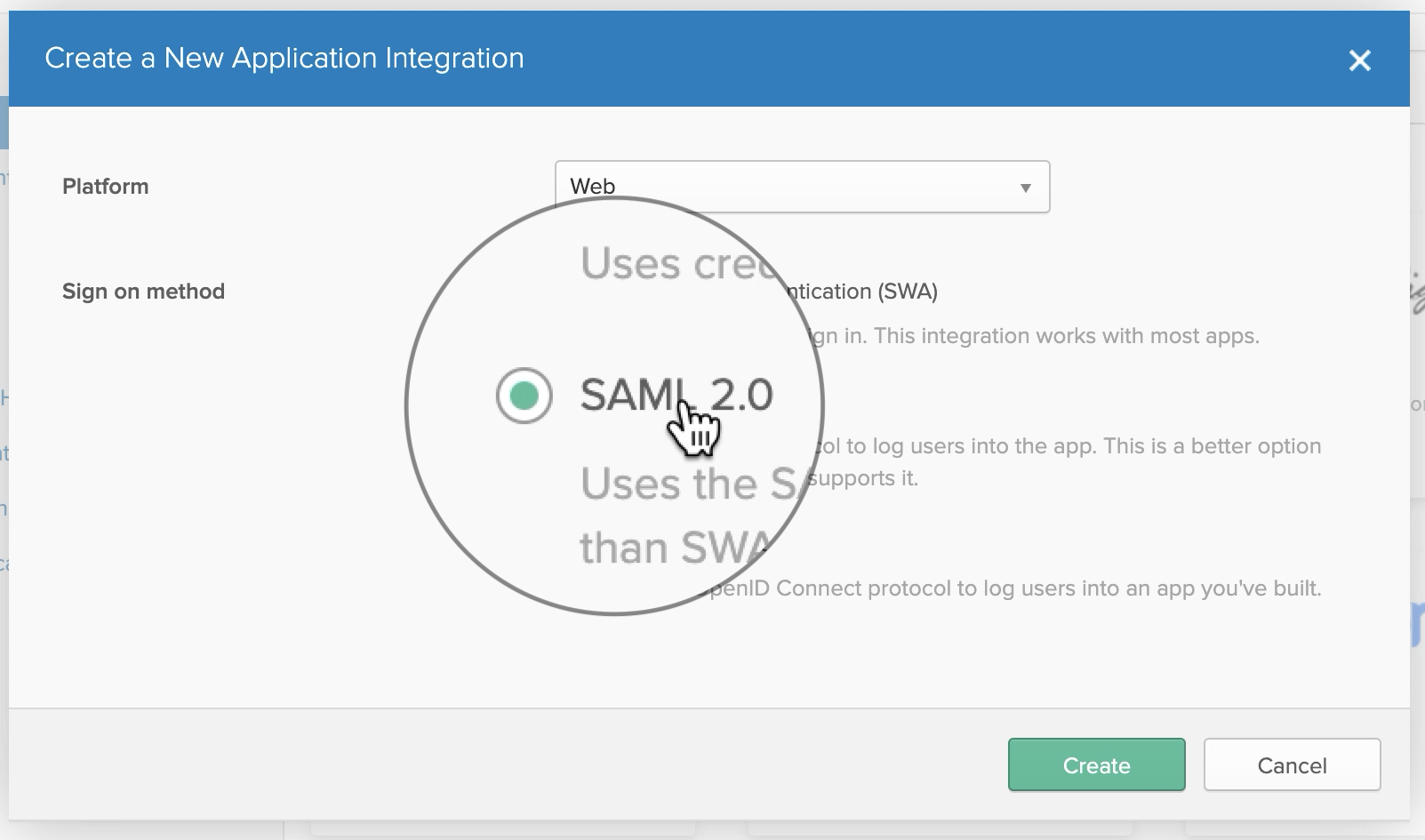Click Cancel to dismiss the dialog

click(1292, 764)
